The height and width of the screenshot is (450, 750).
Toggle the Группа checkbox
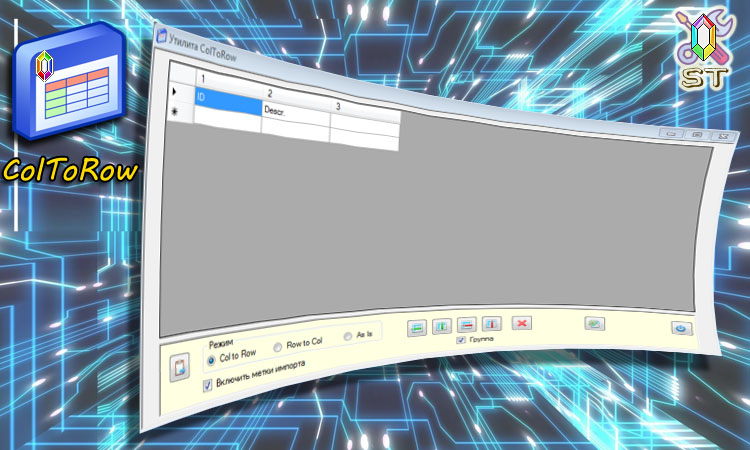(461, 340)
